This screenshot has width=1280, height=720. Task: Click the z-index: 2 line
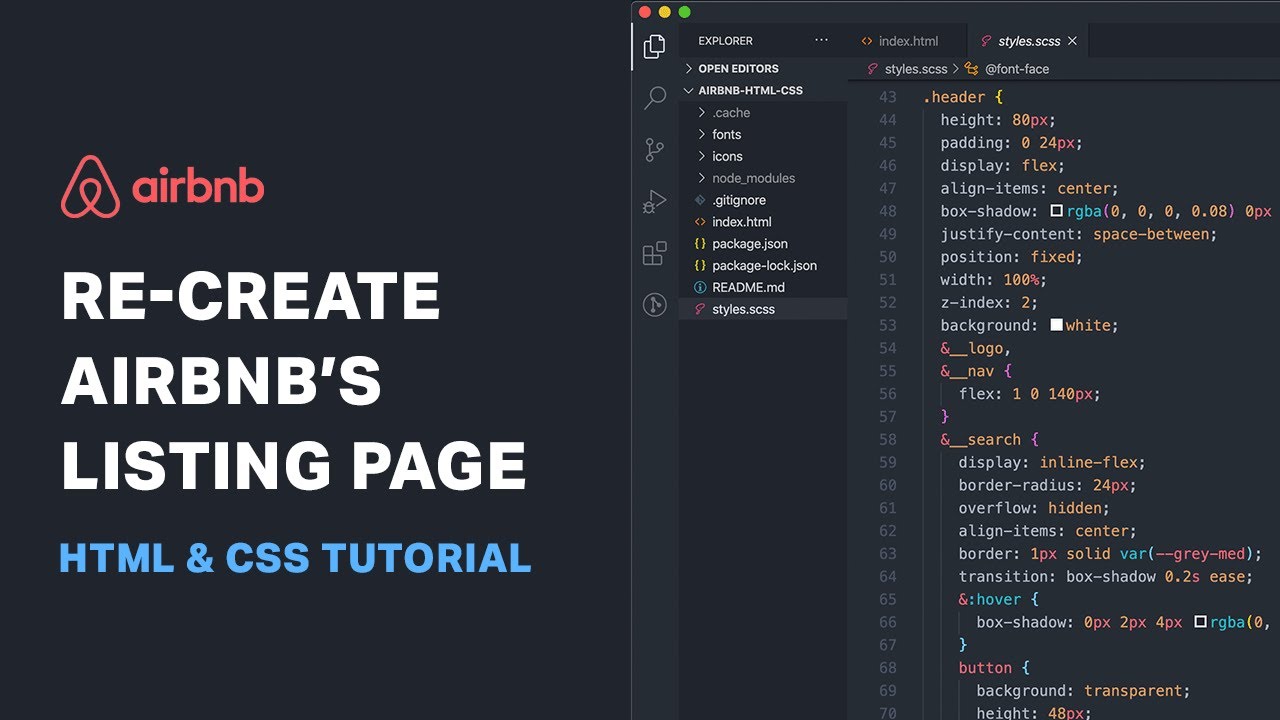pyautogui.click(x=989, y=303)
